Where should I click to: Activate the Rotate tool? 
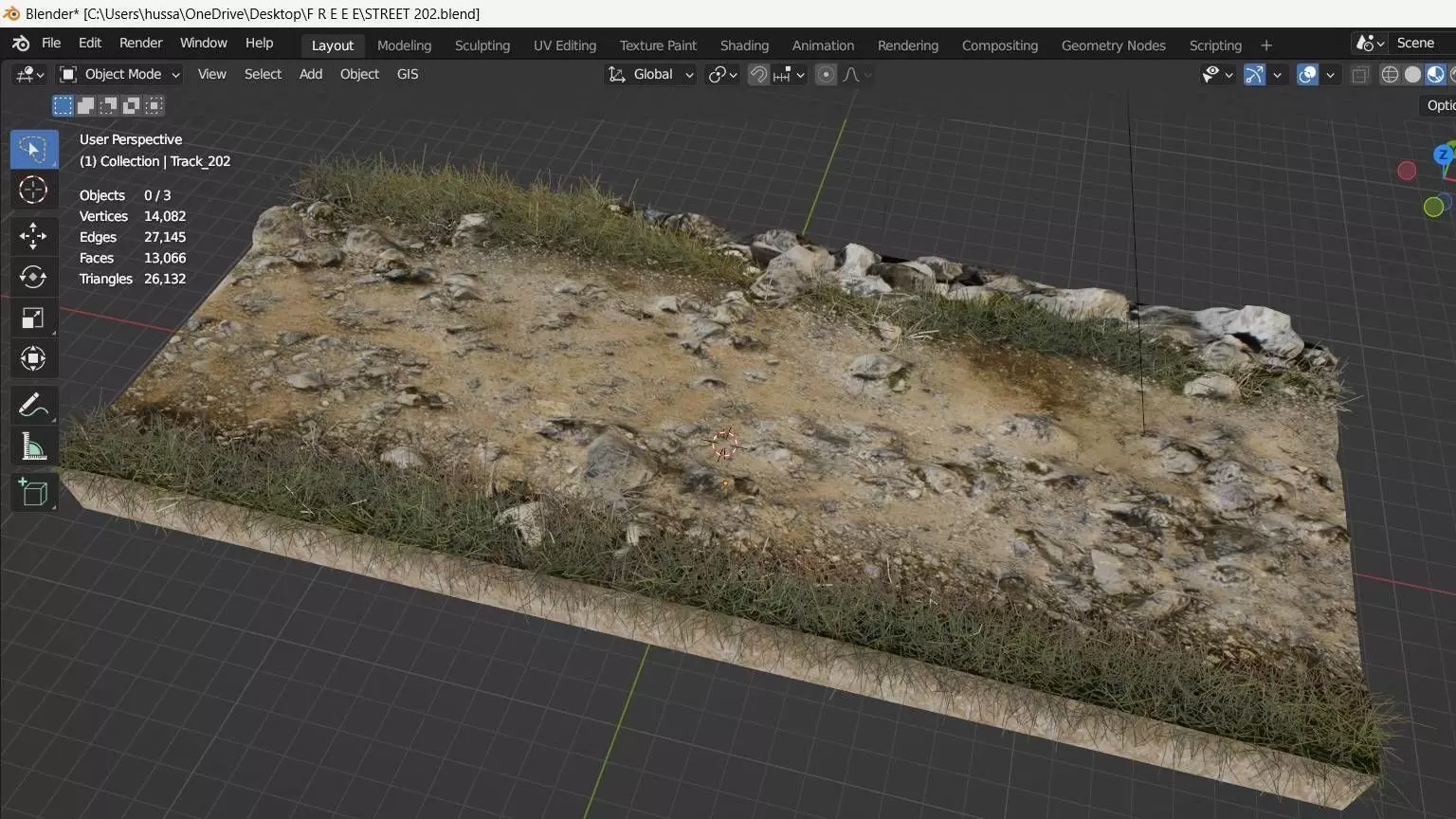33,277
